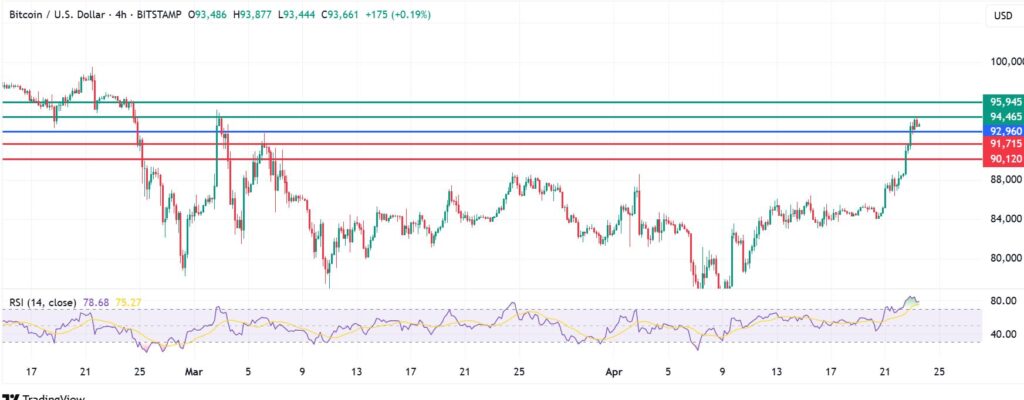Click the 90,120 red price label
The width and height of the screenshot is (1024, 400).
click(1004, 159)
